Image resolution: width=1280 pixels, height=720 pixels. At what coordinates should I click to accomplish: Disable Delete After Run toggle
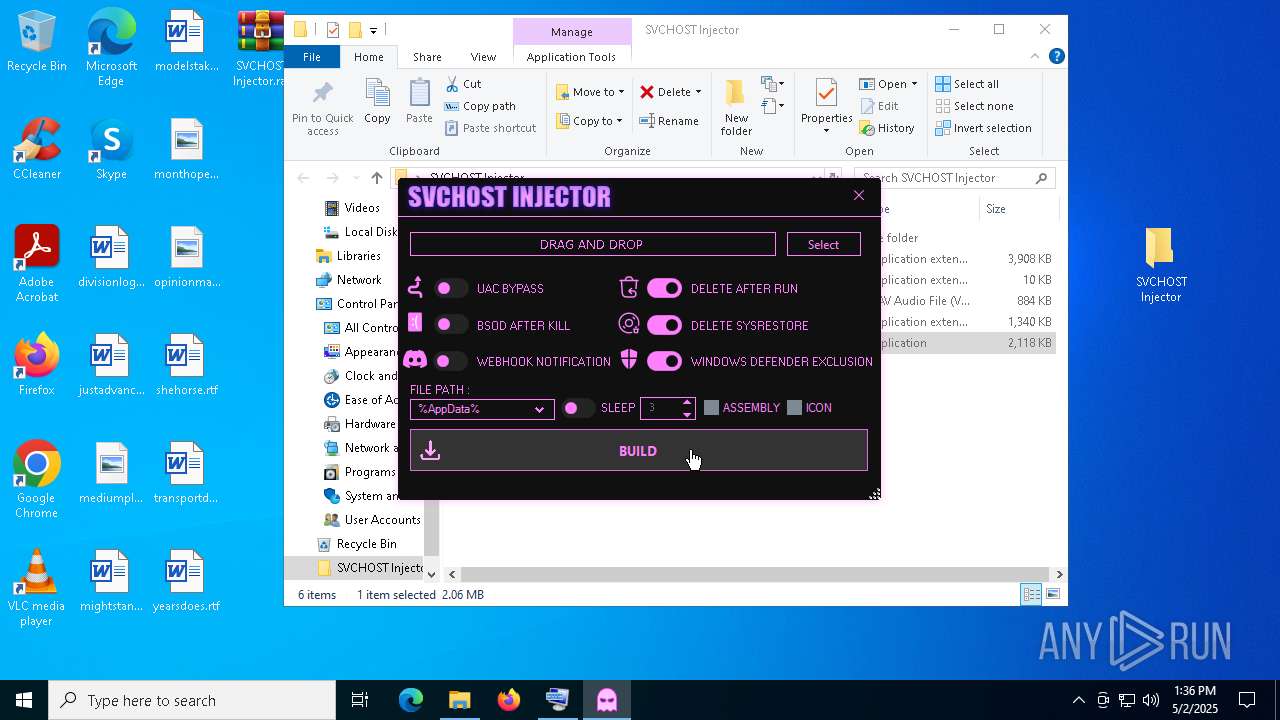pos(664,288)
